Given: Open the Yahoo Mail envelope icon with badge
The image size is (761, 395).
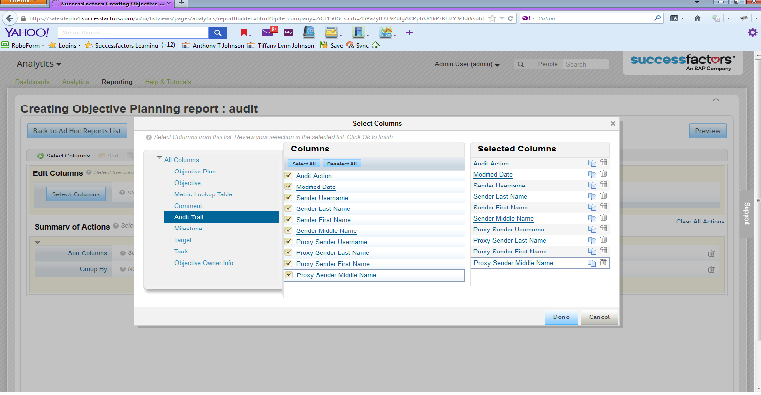Looking at the screenshot, I should (269, 32).
